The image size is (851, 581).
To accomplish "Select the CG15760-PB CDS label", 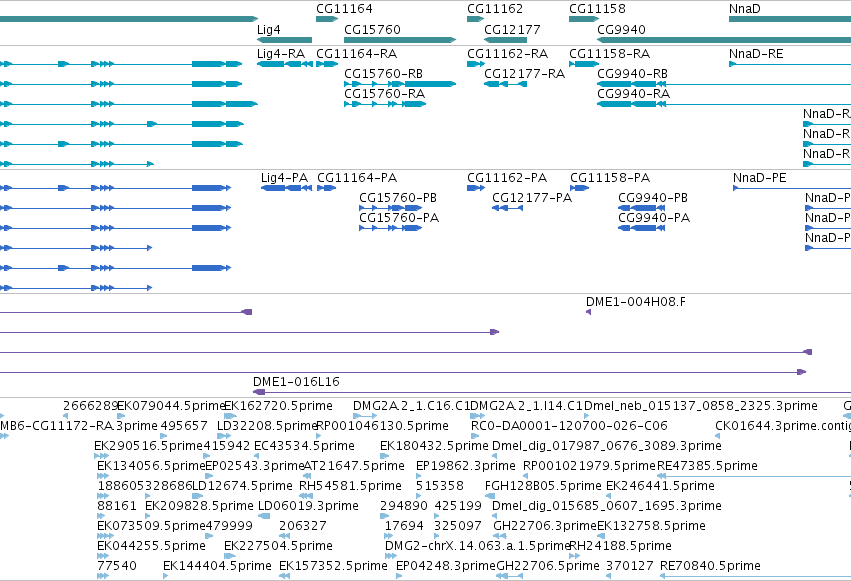I will coord(398,198).
